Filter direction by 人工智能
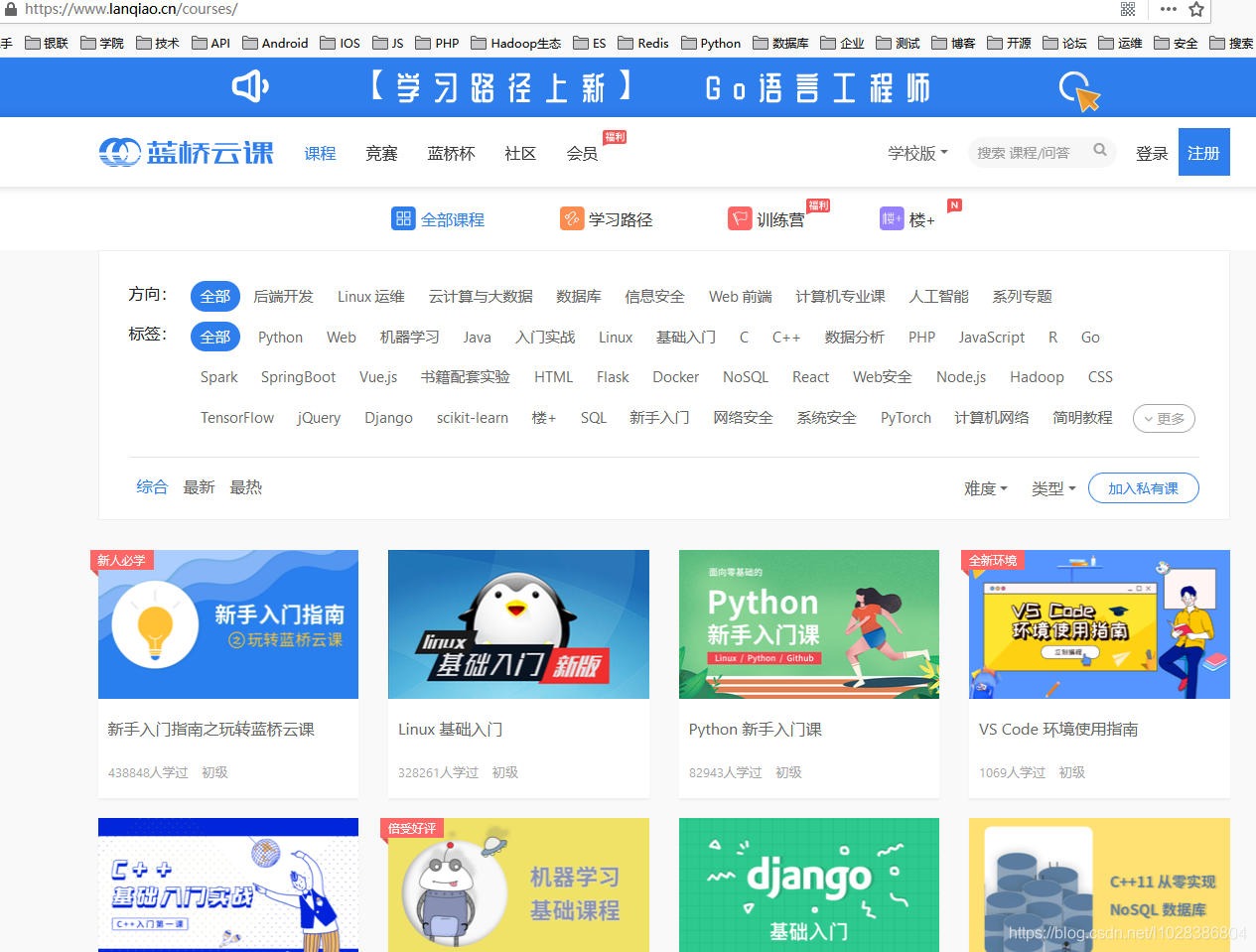The height and width of the screenshot is (952, 1256). click(939, 296)
